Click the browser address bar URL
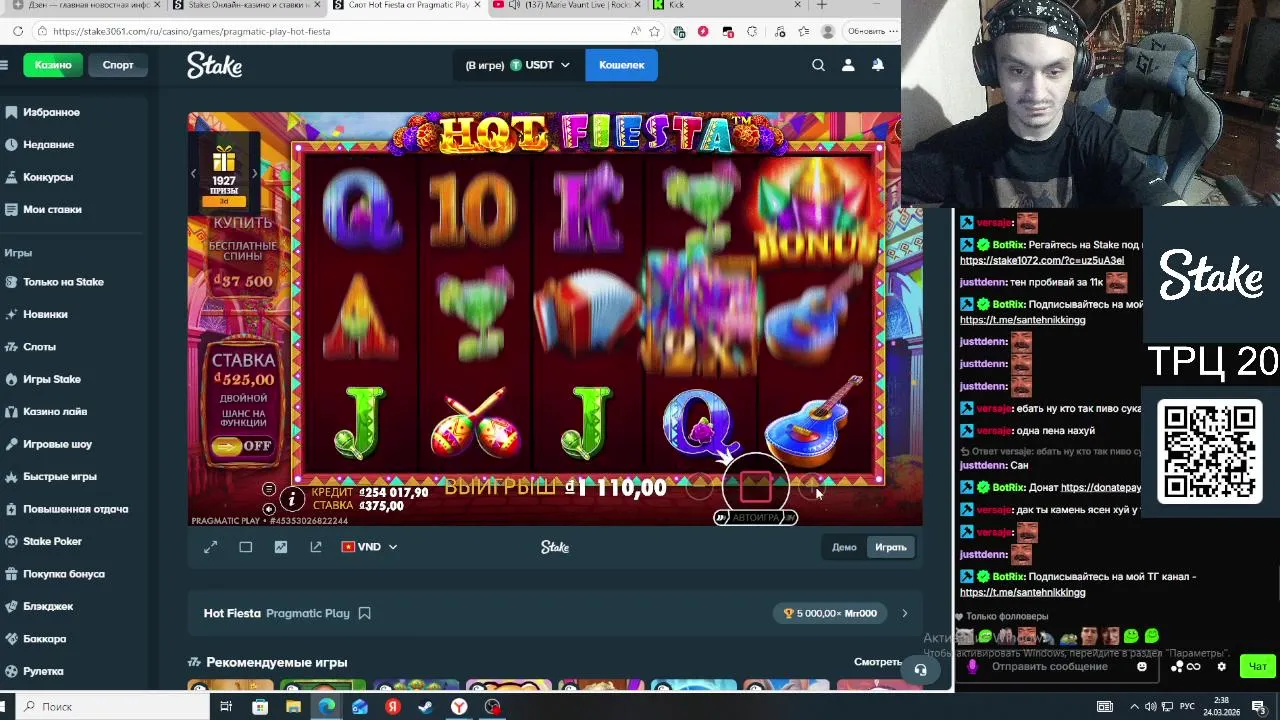Screen dimensions: 1280x720 pyautogui.click(x=191, y=31)
